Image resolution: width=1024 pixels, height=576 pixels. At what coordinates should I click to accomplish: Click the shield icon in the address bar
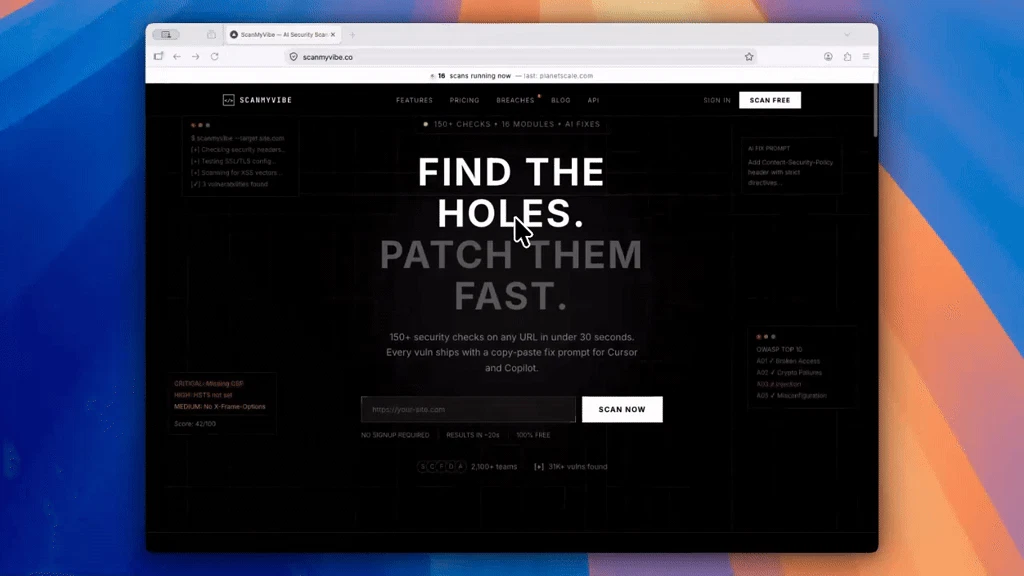(293, 57)
